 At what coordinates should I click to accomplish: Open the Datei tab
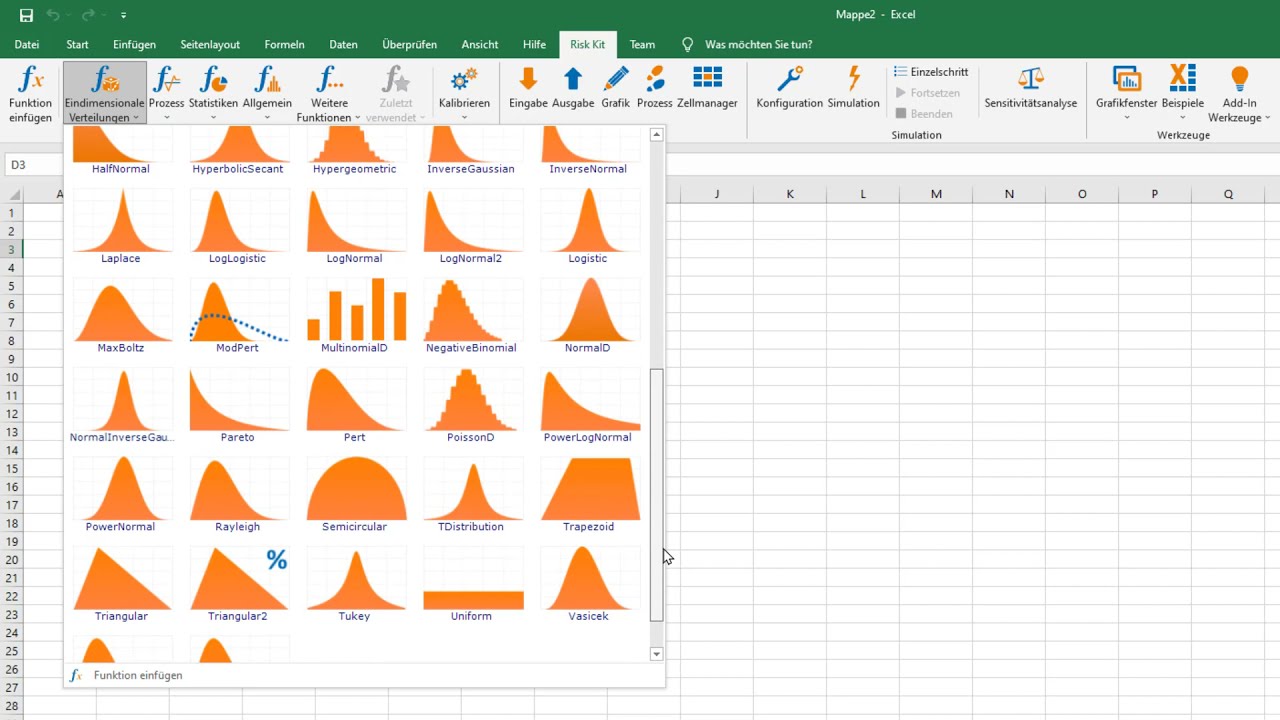point(27,45)
